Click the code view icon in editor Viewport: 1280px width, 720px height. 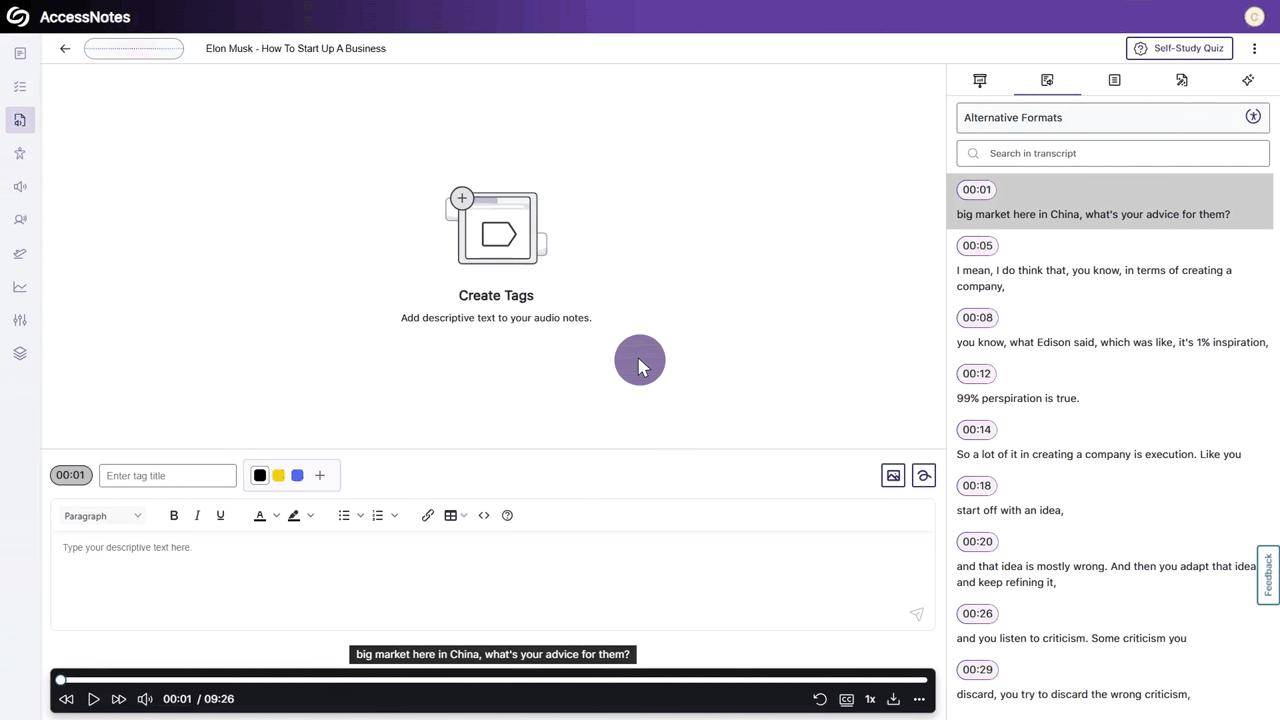click(484, 516)
